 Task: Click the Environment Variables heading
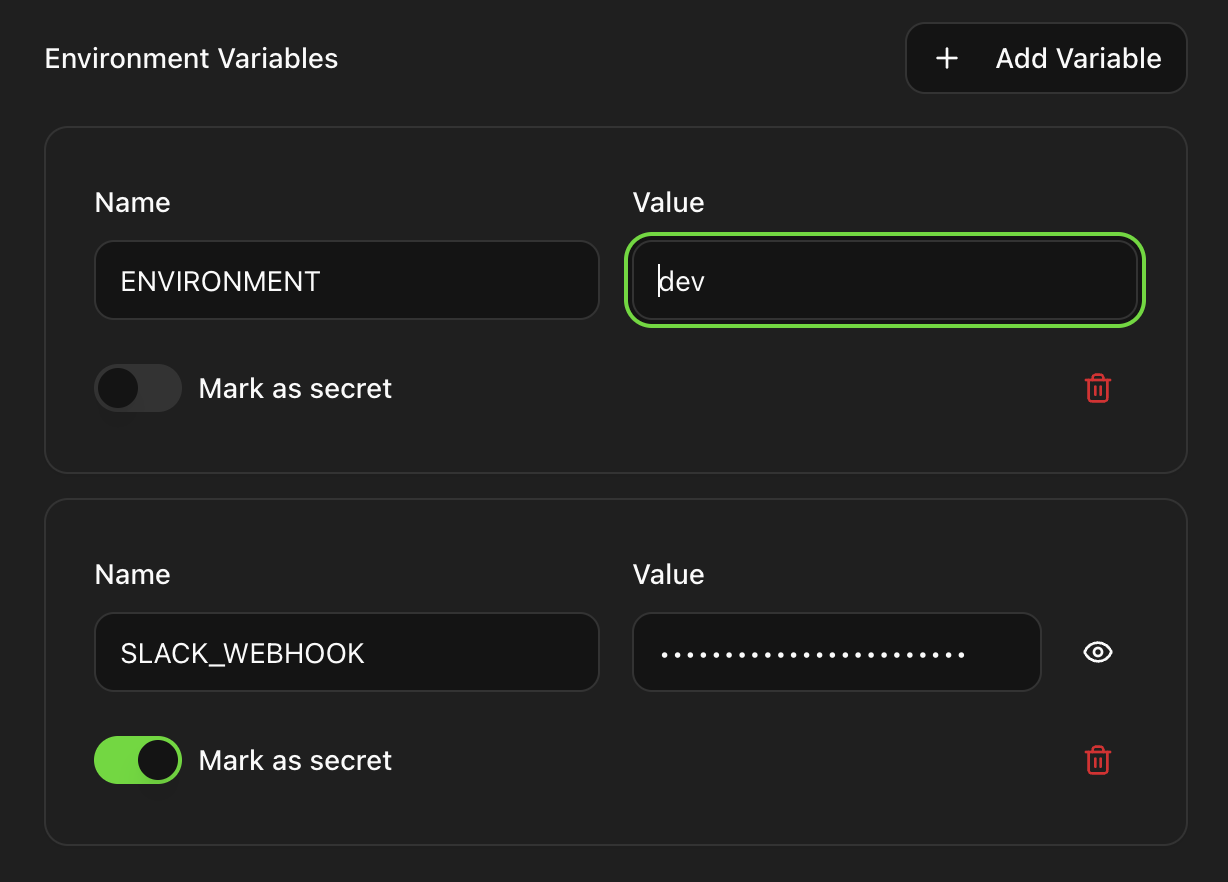191,58
